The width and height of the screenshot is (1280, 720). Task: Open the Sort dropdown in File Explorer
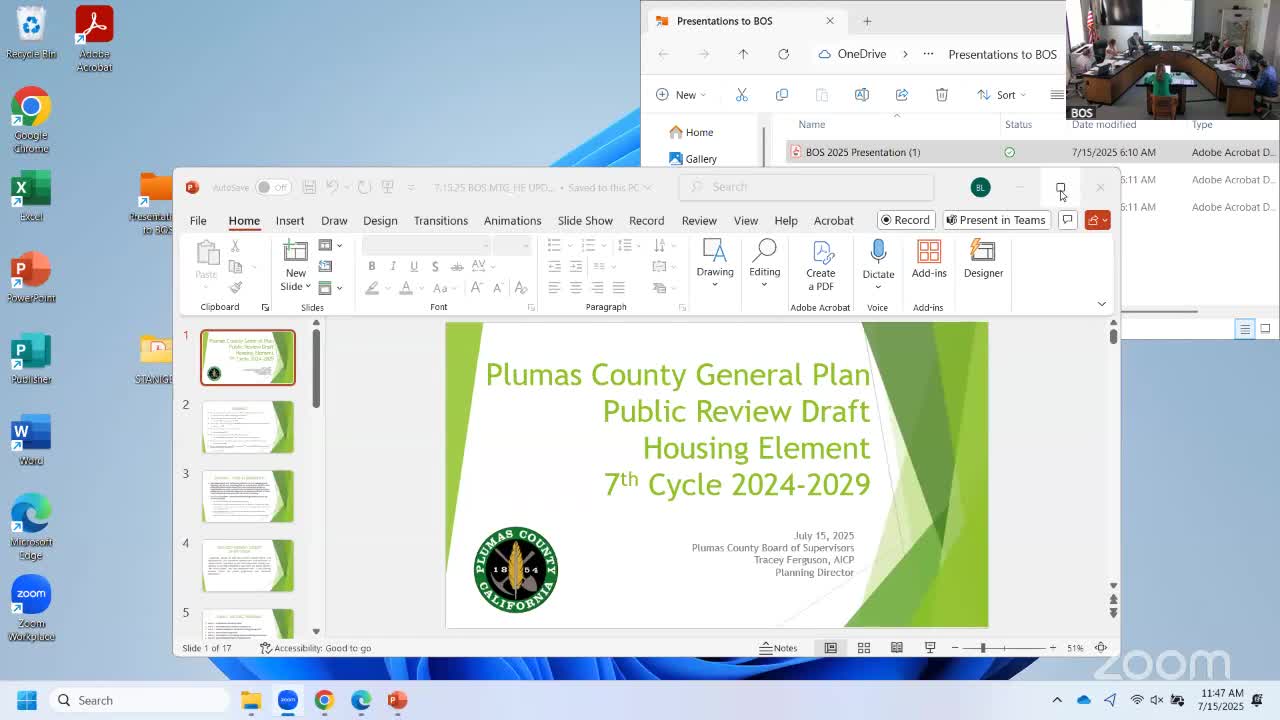1001,94
